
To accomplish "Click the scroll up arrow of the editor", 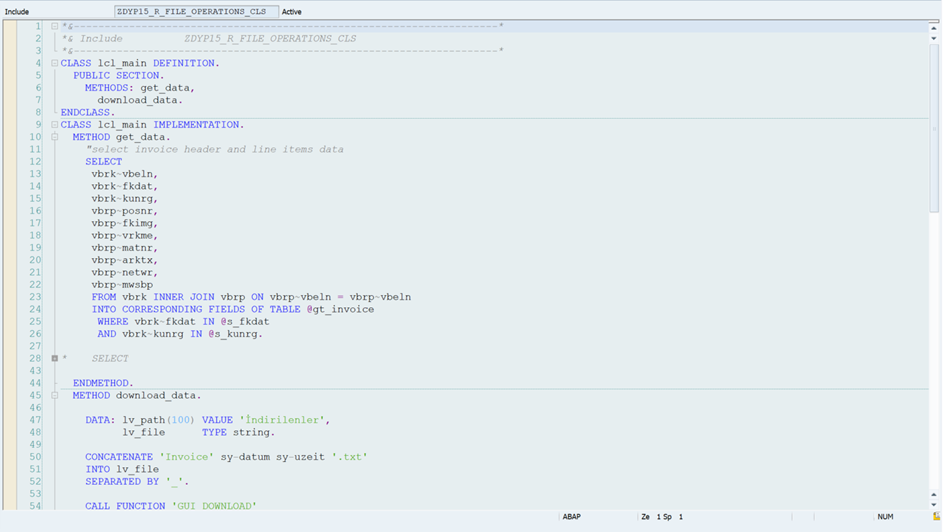I will pos(935,28).
